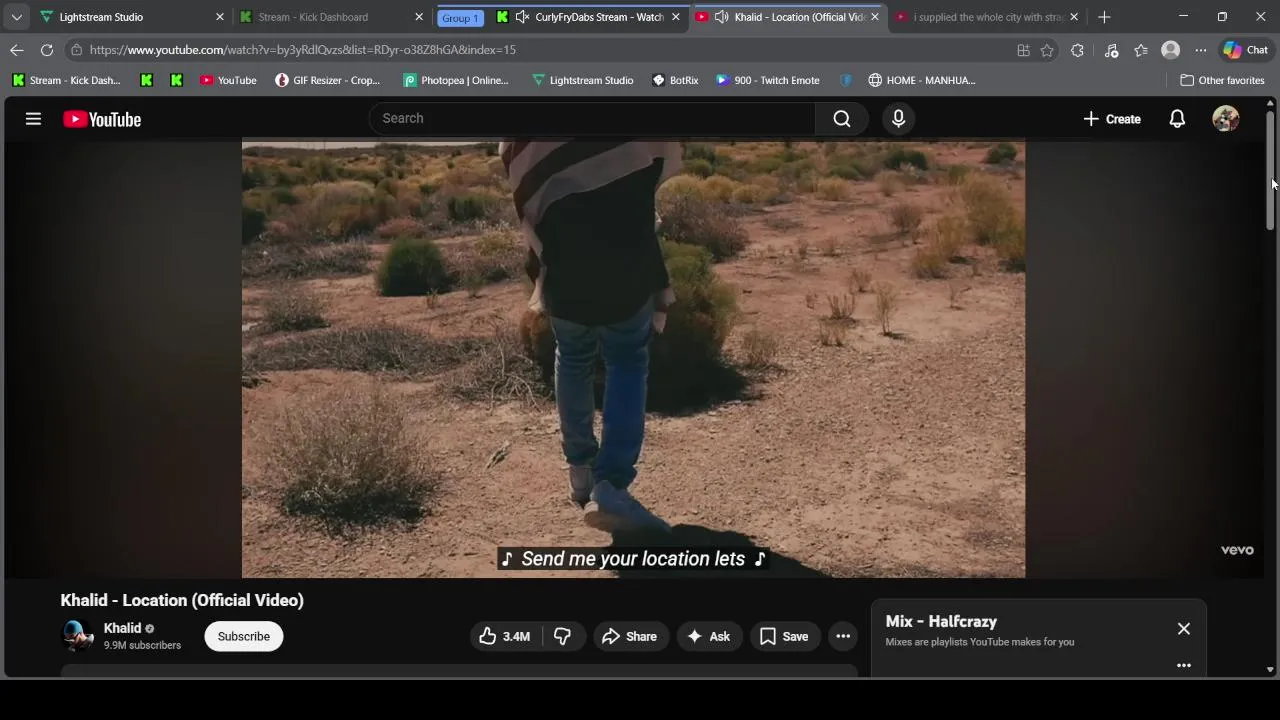Save video to playlist

coord(784,636)
